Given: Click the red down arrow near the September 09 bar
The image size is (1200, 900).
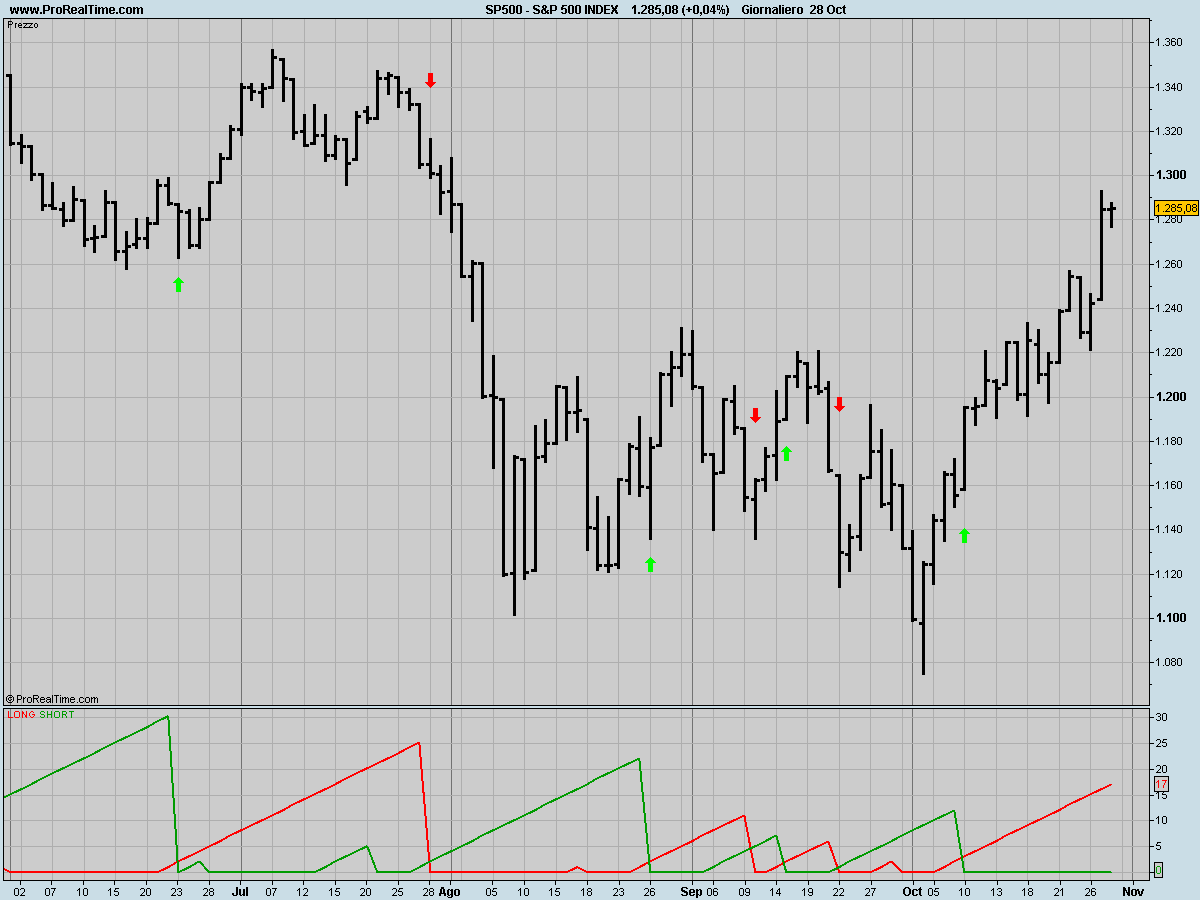Looking at the screenshot, I should (x=756, y=415).
